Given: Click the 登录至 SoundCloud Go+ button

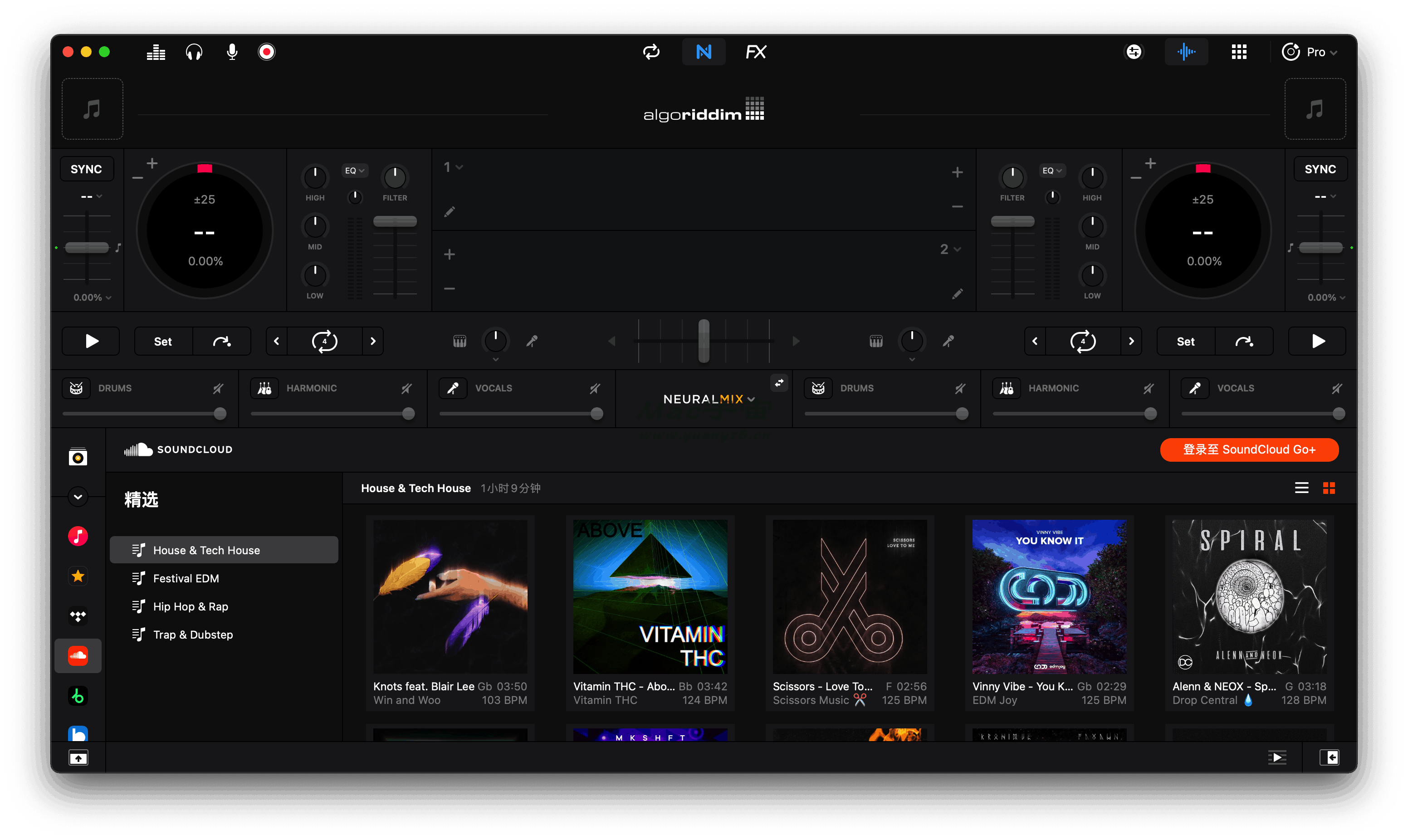Looking at the screenshot, I should pyautogui.click(x=1249, y=449).
